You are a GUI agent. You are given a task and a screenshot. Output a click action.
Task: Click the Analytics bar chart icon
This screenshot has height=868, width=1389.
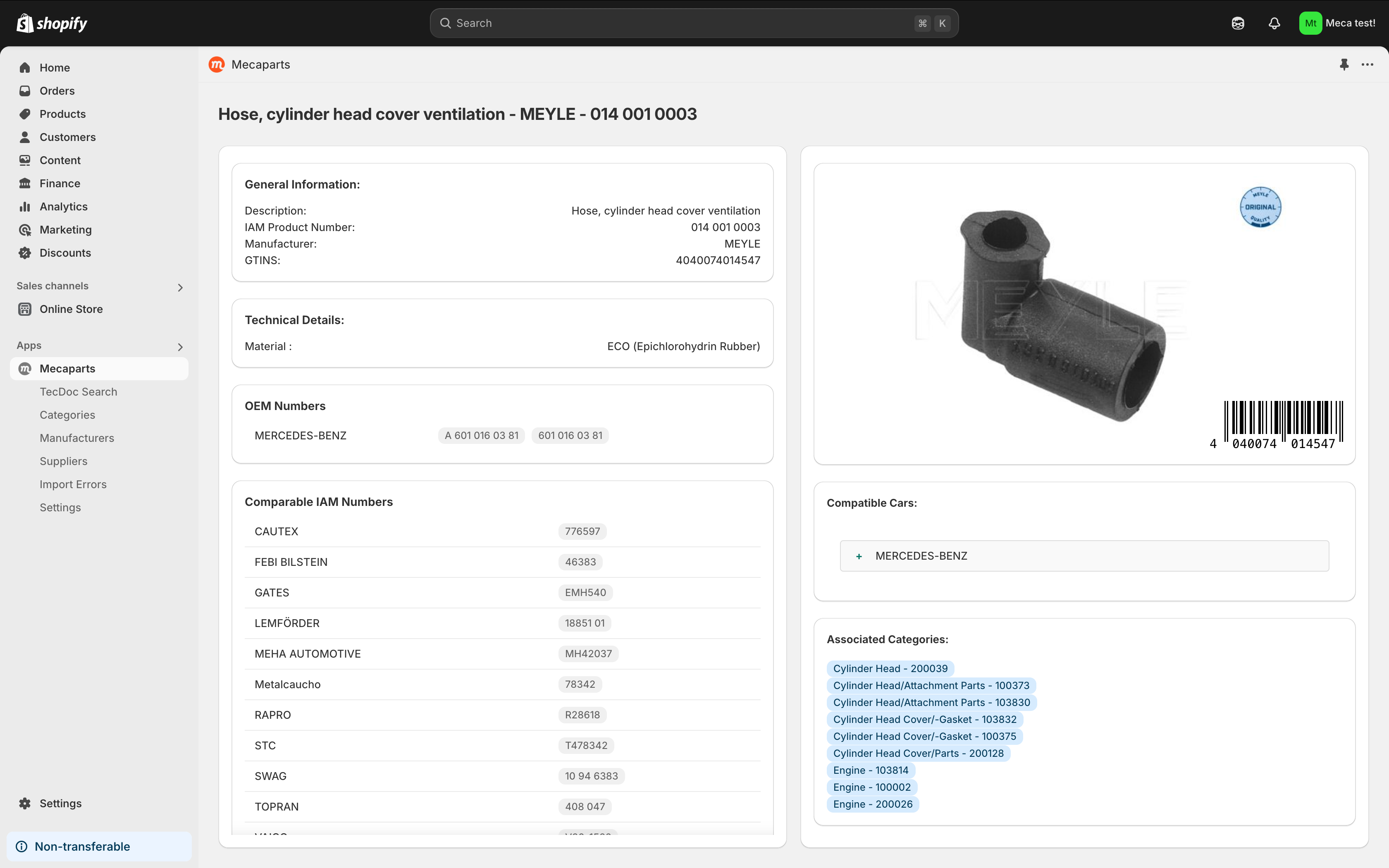[25, 207]
